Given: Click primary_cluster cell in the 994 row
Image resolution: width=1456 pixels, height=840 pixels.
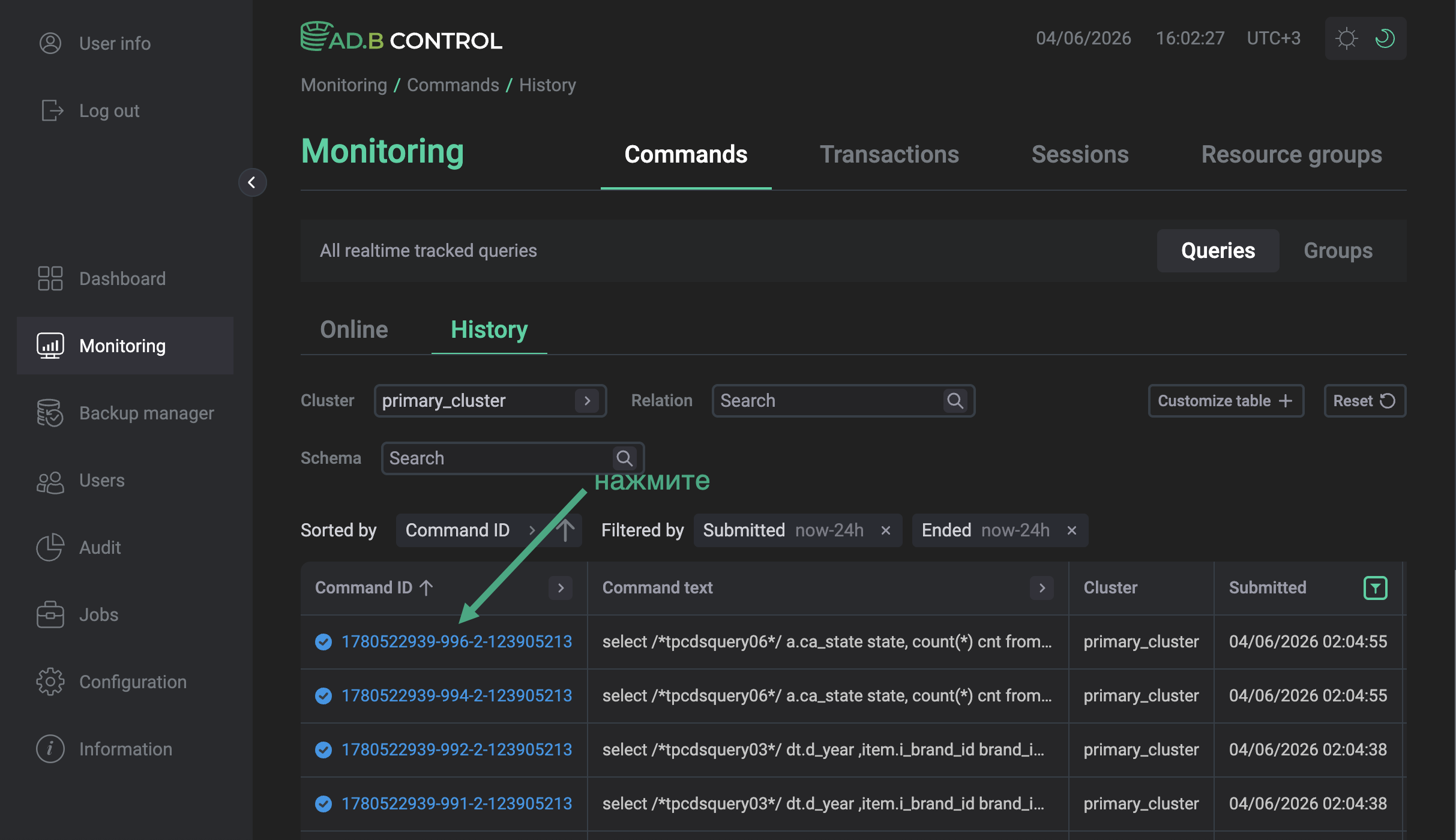Looking at the screenshot, I should 1142,696.
